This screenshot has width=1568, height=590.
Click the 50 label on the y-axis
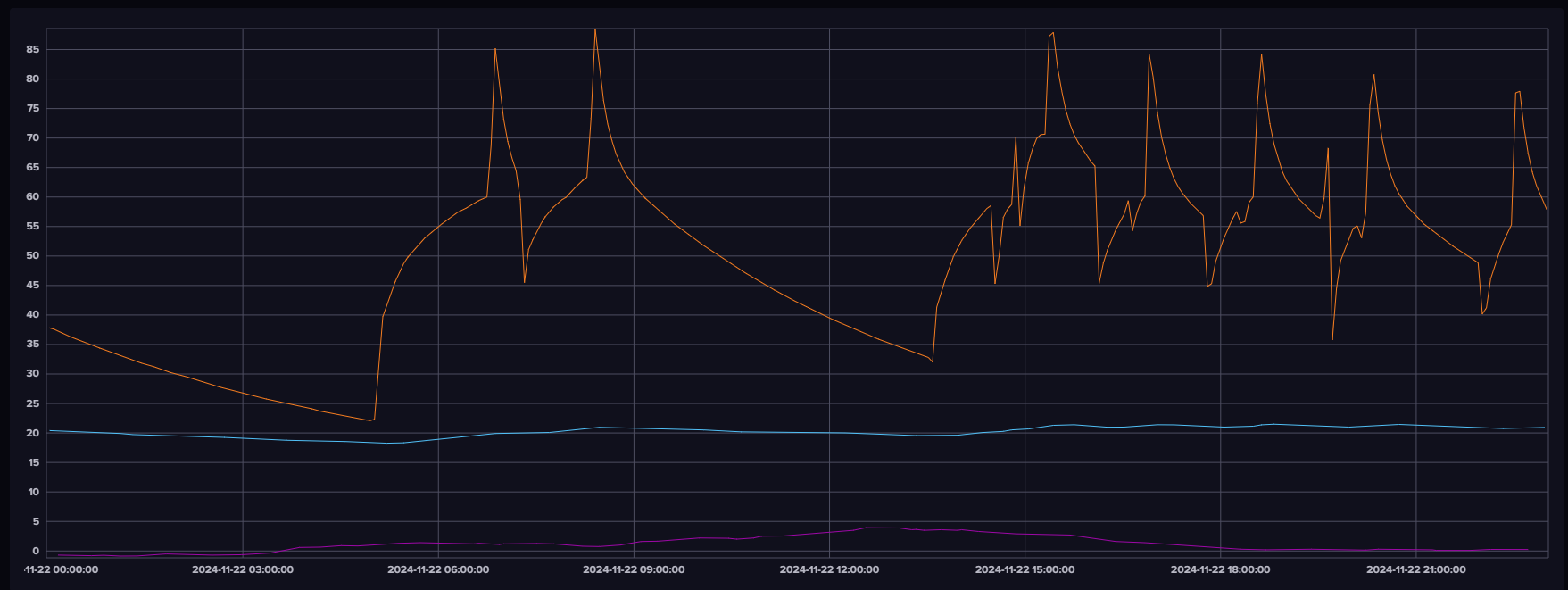(x=33, y=256)
